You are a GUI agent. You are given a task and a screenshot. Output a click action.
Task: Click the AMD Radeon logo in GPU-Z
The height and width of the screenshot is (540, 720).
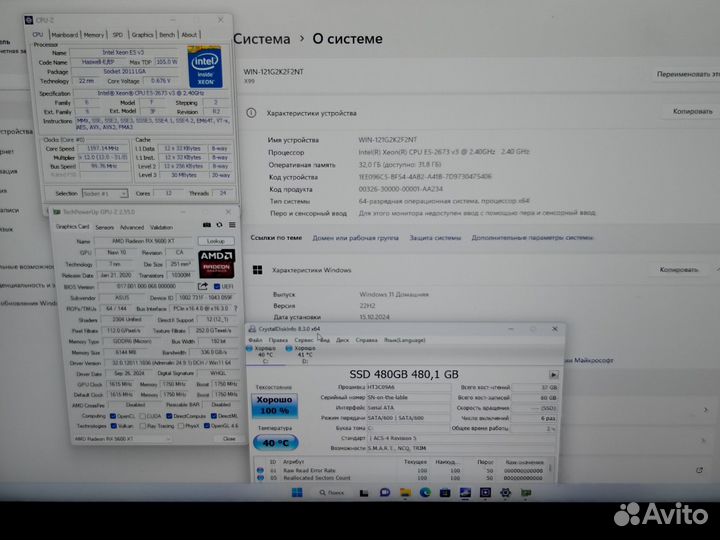pos(216,264)
